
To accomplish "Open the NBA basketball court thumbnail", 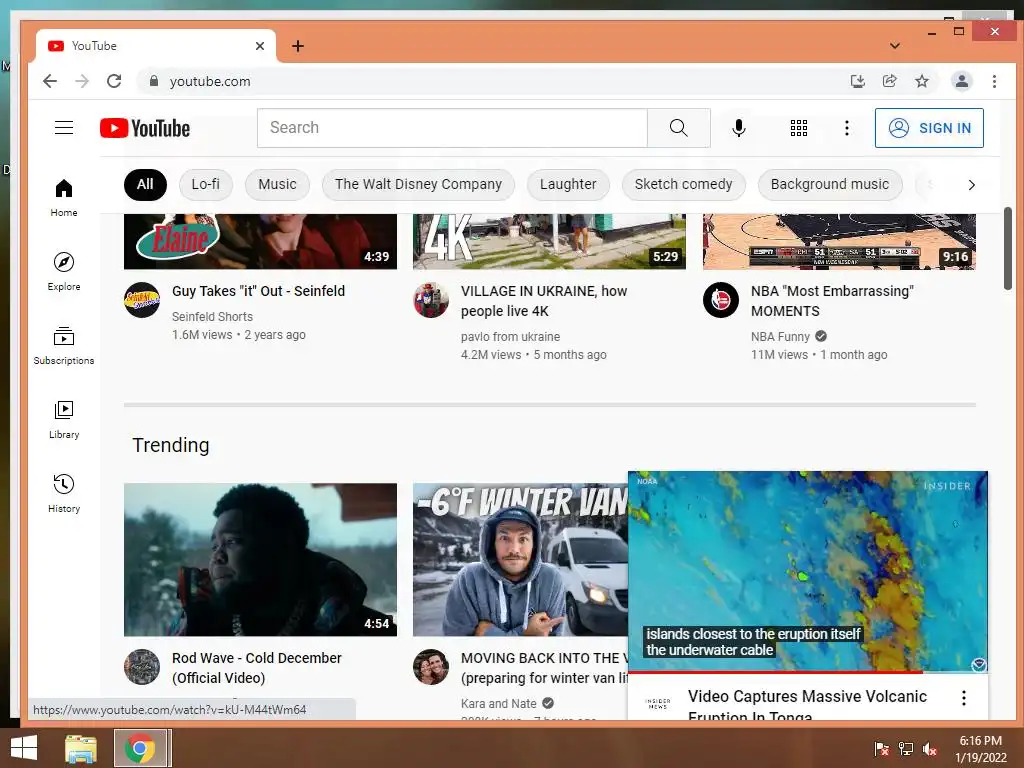I will point(839,241).
